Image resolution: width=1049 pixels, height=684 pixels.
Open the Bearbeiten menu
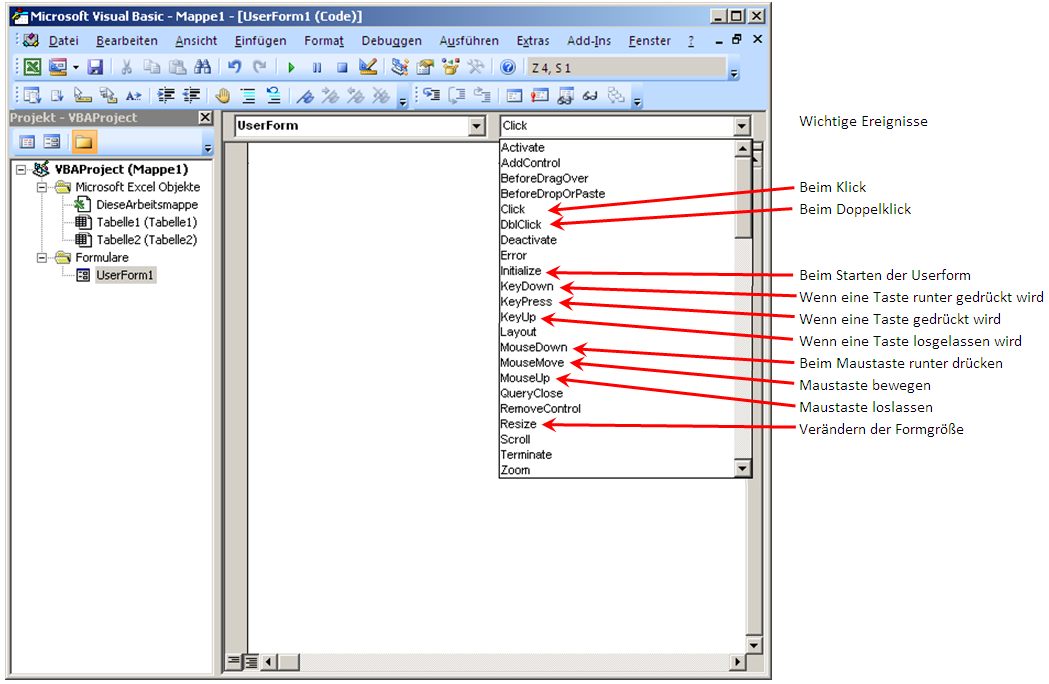(127, 41)
